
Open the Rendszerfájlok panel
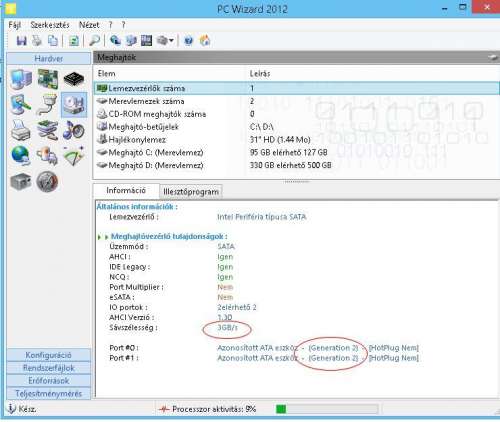(49, 368)
